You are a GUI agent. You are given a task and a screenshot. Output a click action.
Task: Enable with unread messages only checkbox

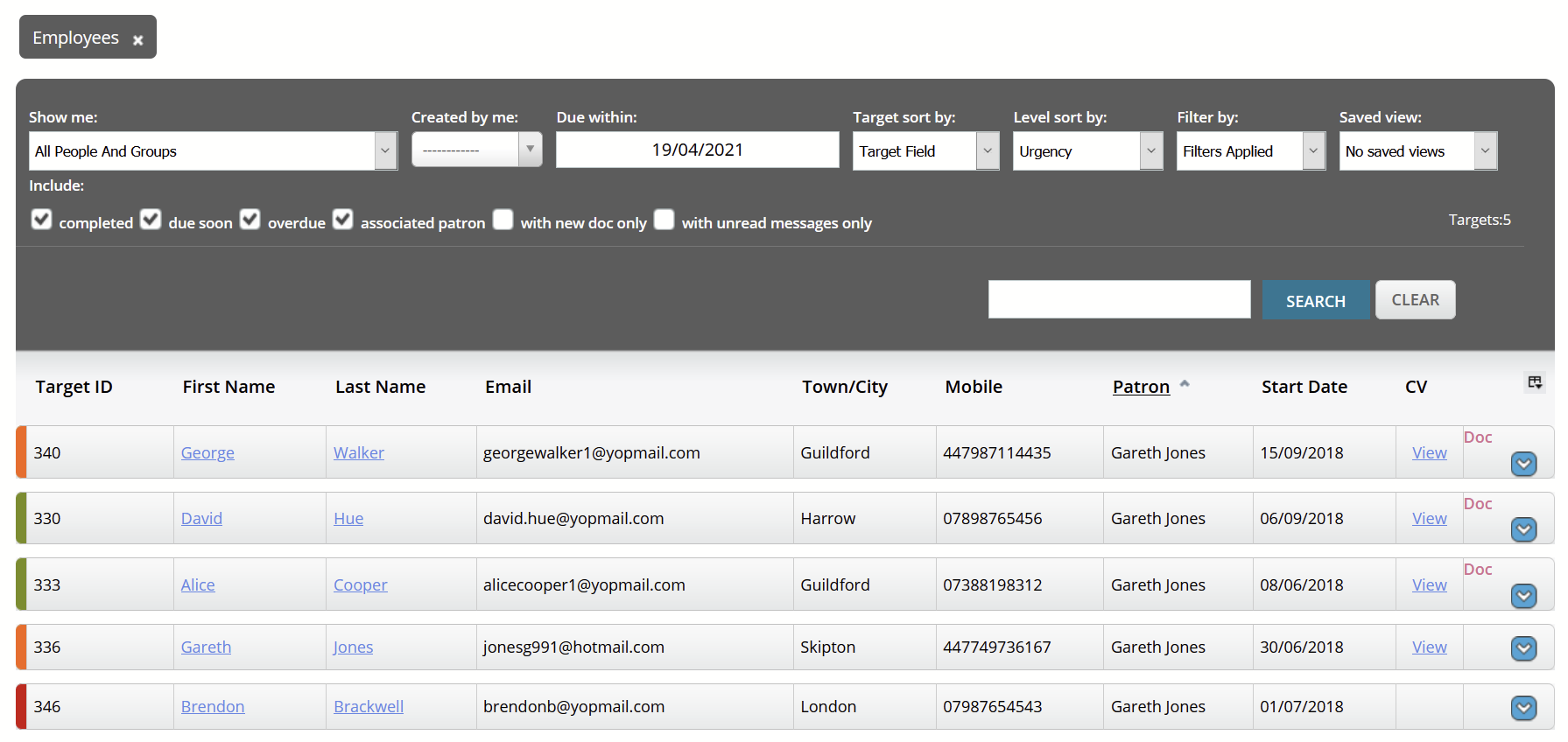pyautogui.click(x=664, y=219)
